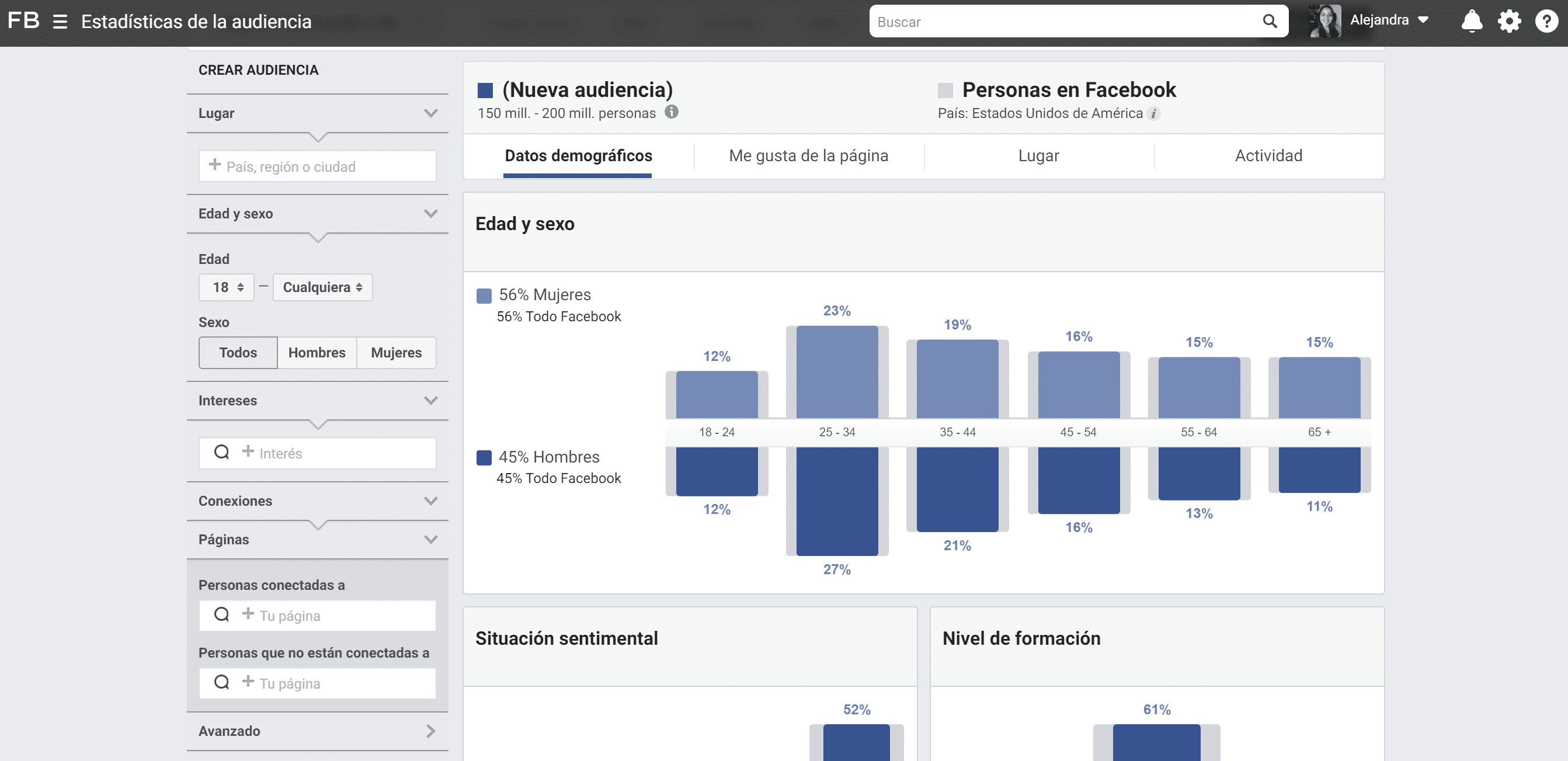Open Alejandra account dropdown arrow

click(x=1423, y=20)
